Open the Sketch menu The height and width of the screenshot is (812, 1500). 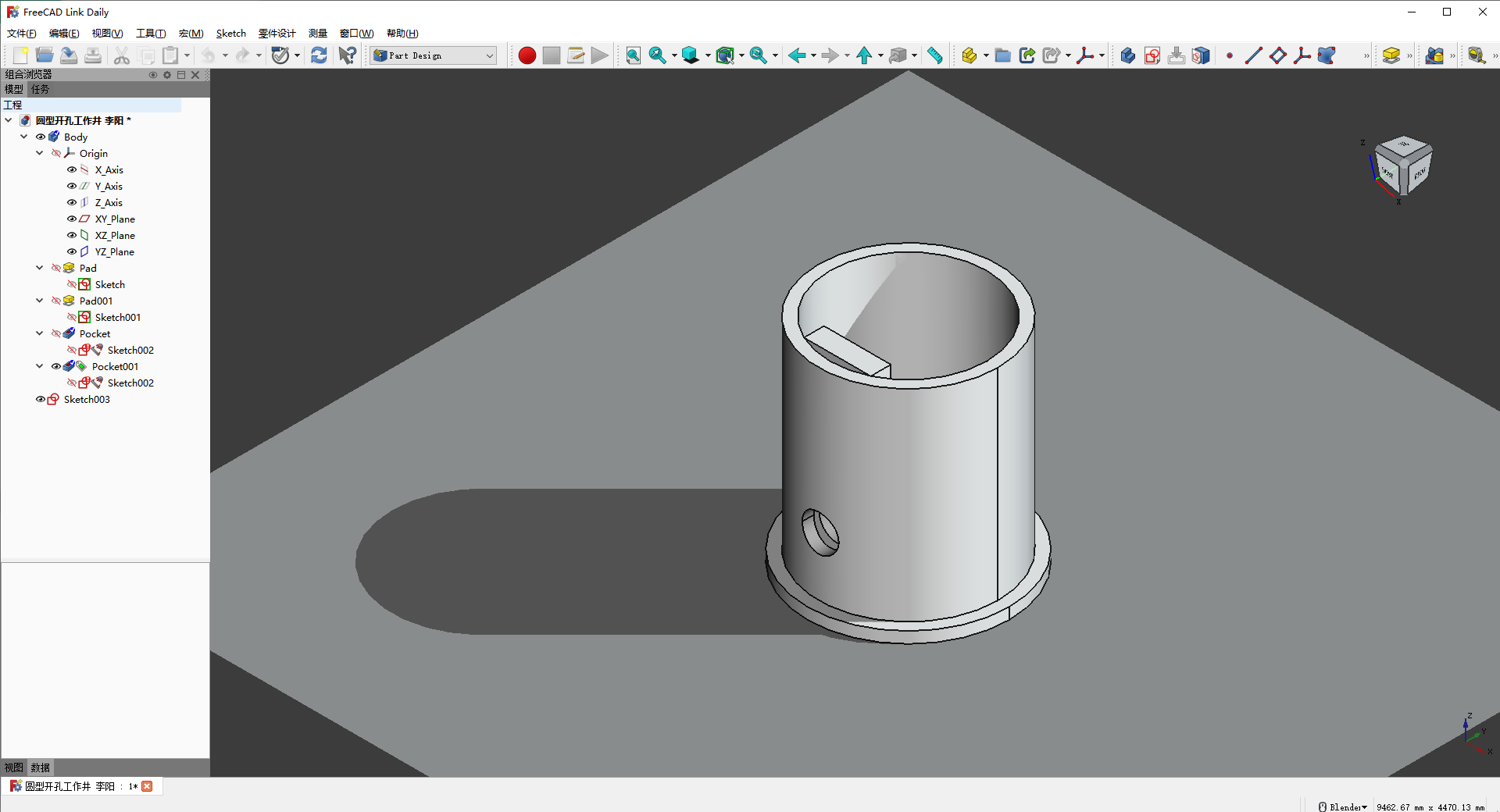pos(230,34)
